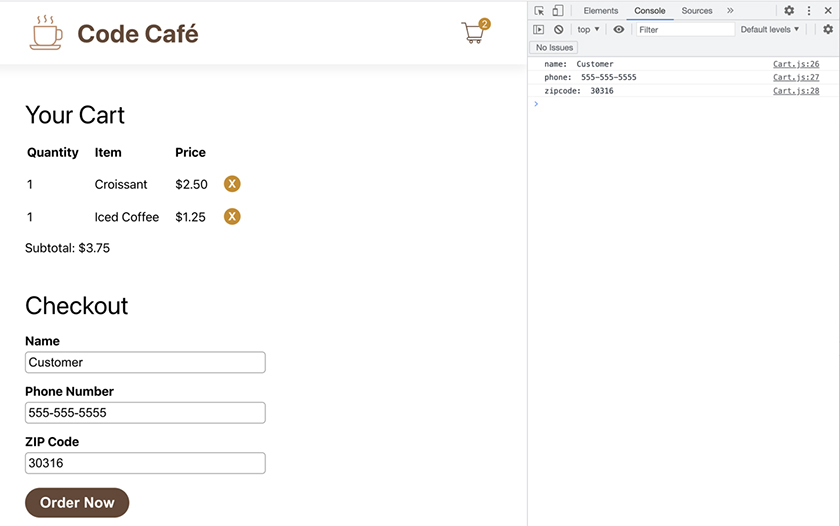Activate the inspect element picker tool
This screenshot has width=840, height=526.
[539, 11]
